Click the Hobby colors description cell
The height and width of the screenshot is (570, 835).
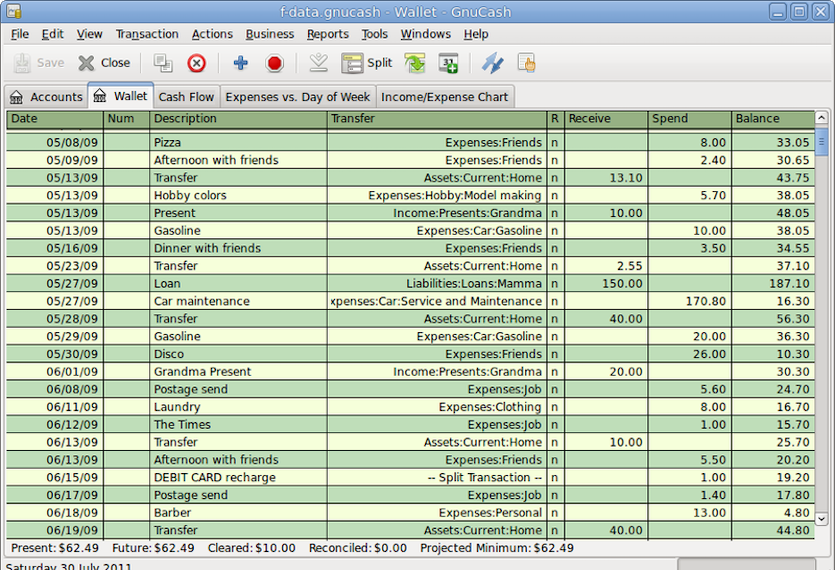point(239,196)
